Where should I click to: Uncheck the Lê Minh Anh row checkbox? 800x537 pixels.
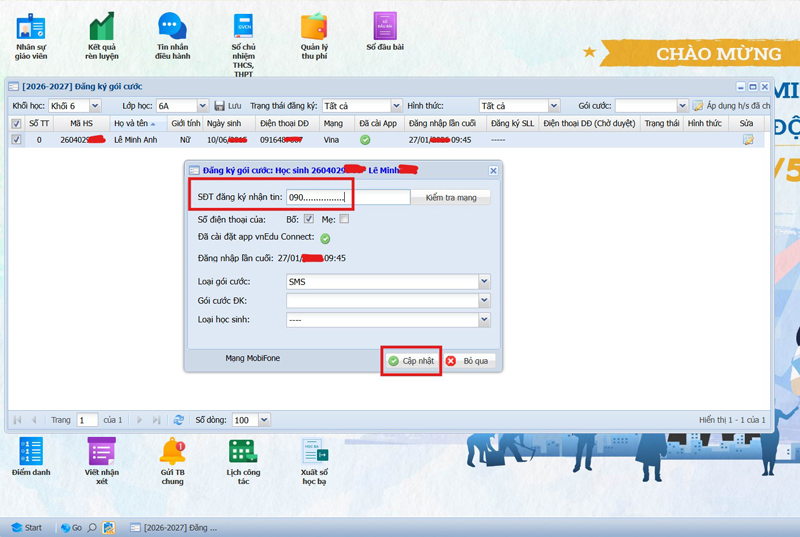16,139
